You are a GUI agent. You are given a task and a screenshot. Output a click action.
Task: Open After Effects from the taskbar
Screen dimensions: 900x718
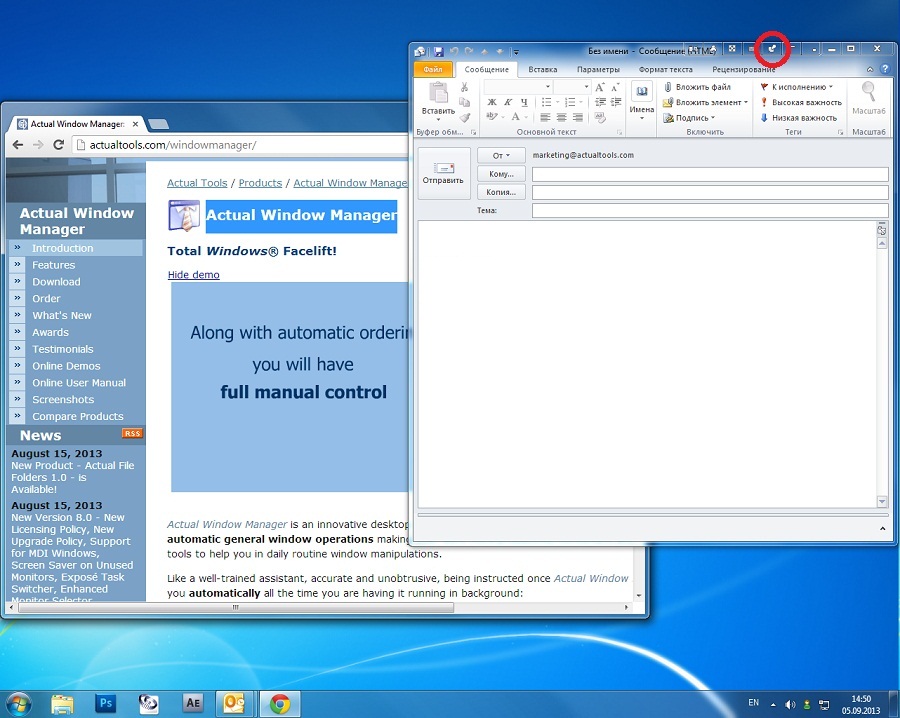point(193,703)
